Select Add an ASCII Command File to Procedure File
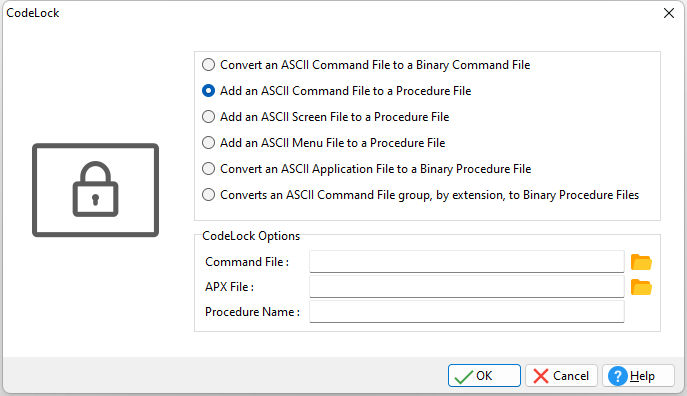 point(336,91)
